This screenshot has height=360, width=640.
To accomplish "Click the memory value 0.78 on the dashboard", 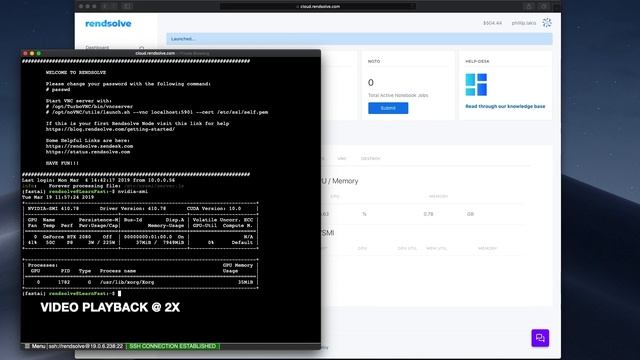I will point(428,214).
